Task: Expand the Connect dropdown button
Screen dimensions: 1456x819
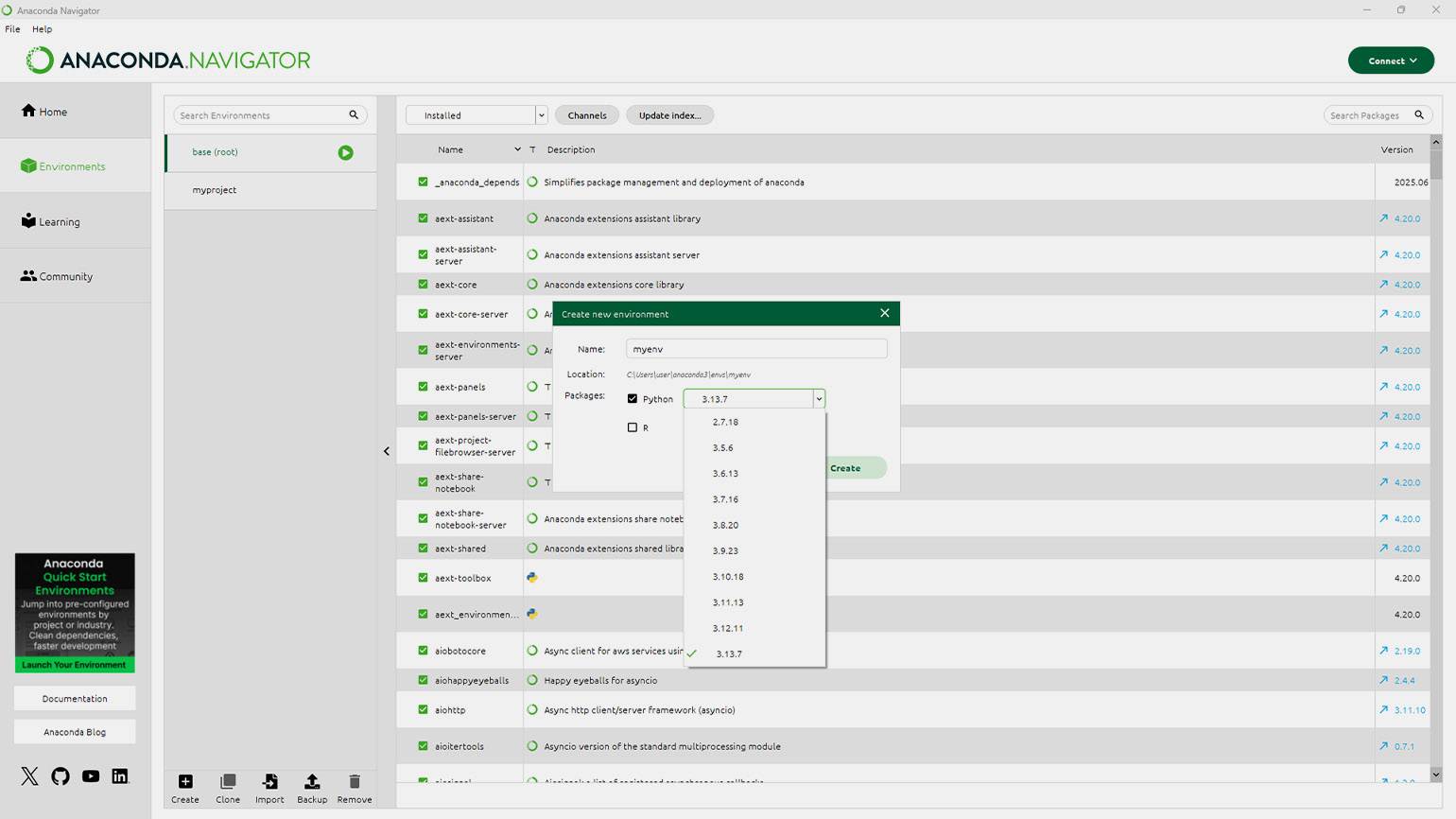Action: [x=1391, y=61]
